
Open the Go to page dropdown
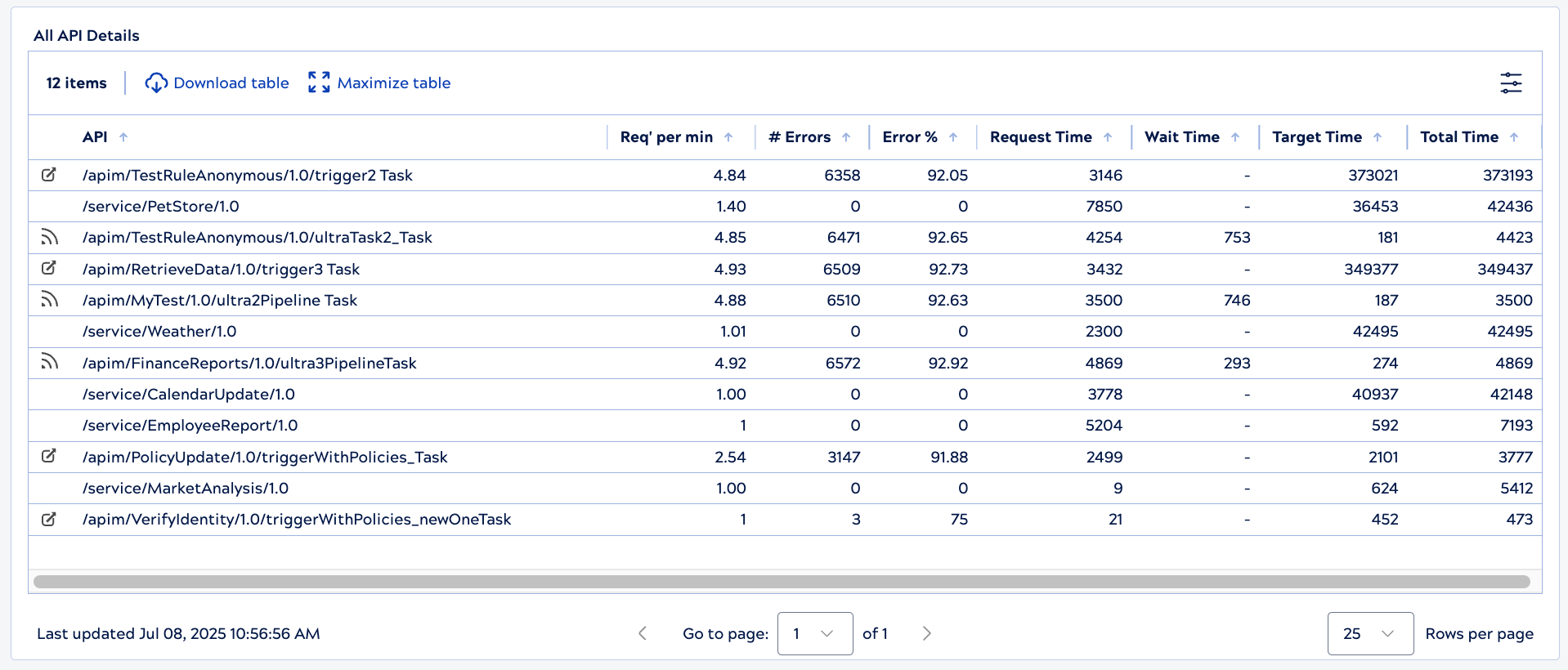tap(815, 633)
